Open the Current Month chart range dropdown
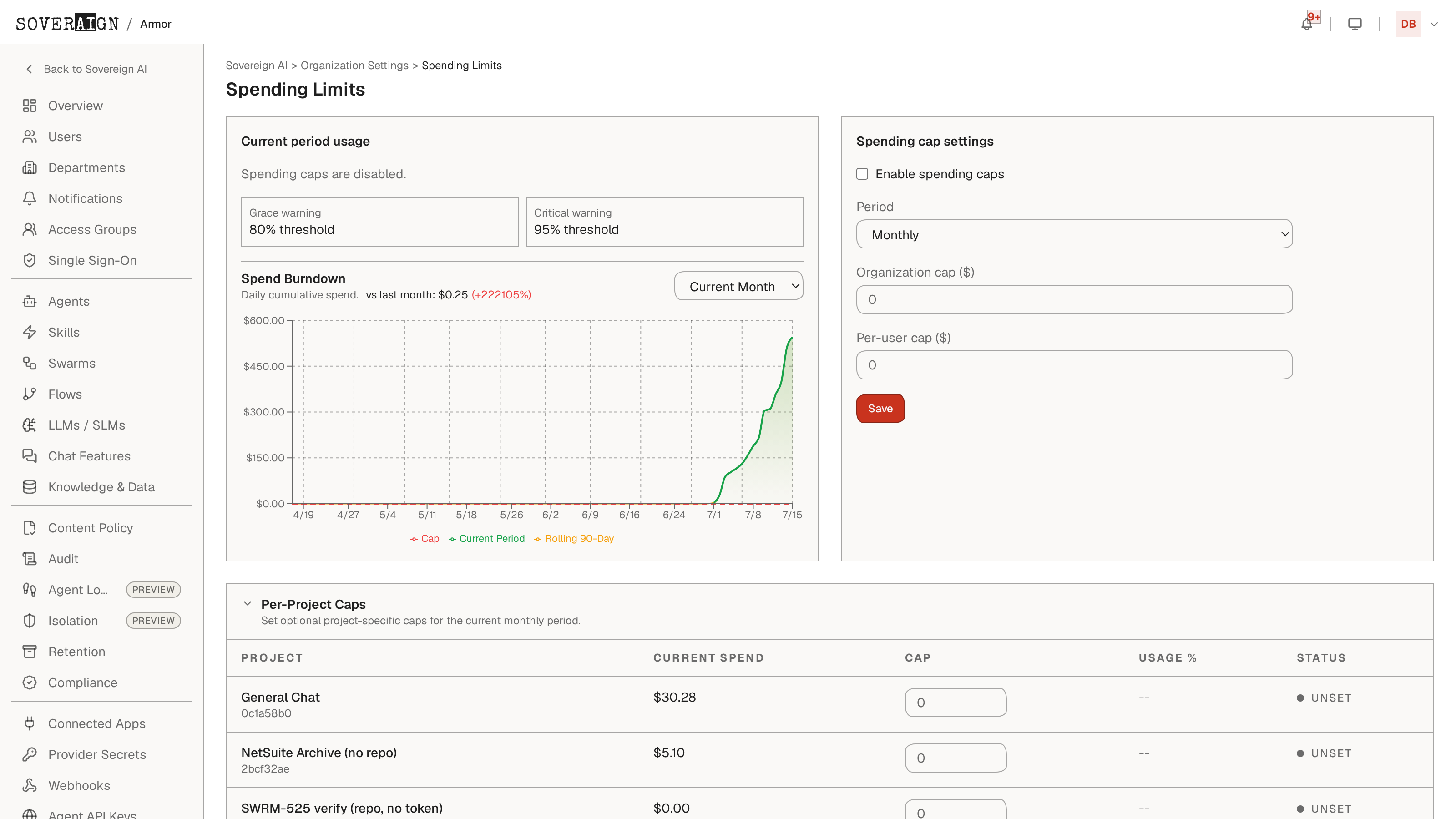This screenshot has width=1456, height=819. pyautogui.click(x=738, y=286)
